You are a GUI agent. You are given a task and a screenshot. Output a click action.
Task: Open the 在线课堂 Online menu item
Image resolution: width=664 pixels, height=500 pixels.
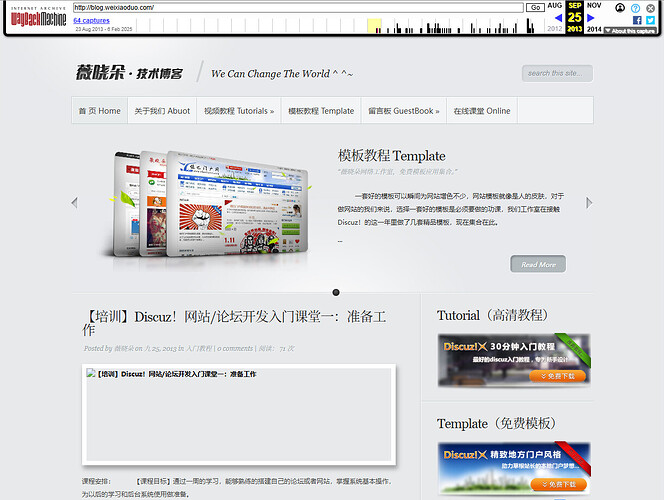(x=482, y=111)
